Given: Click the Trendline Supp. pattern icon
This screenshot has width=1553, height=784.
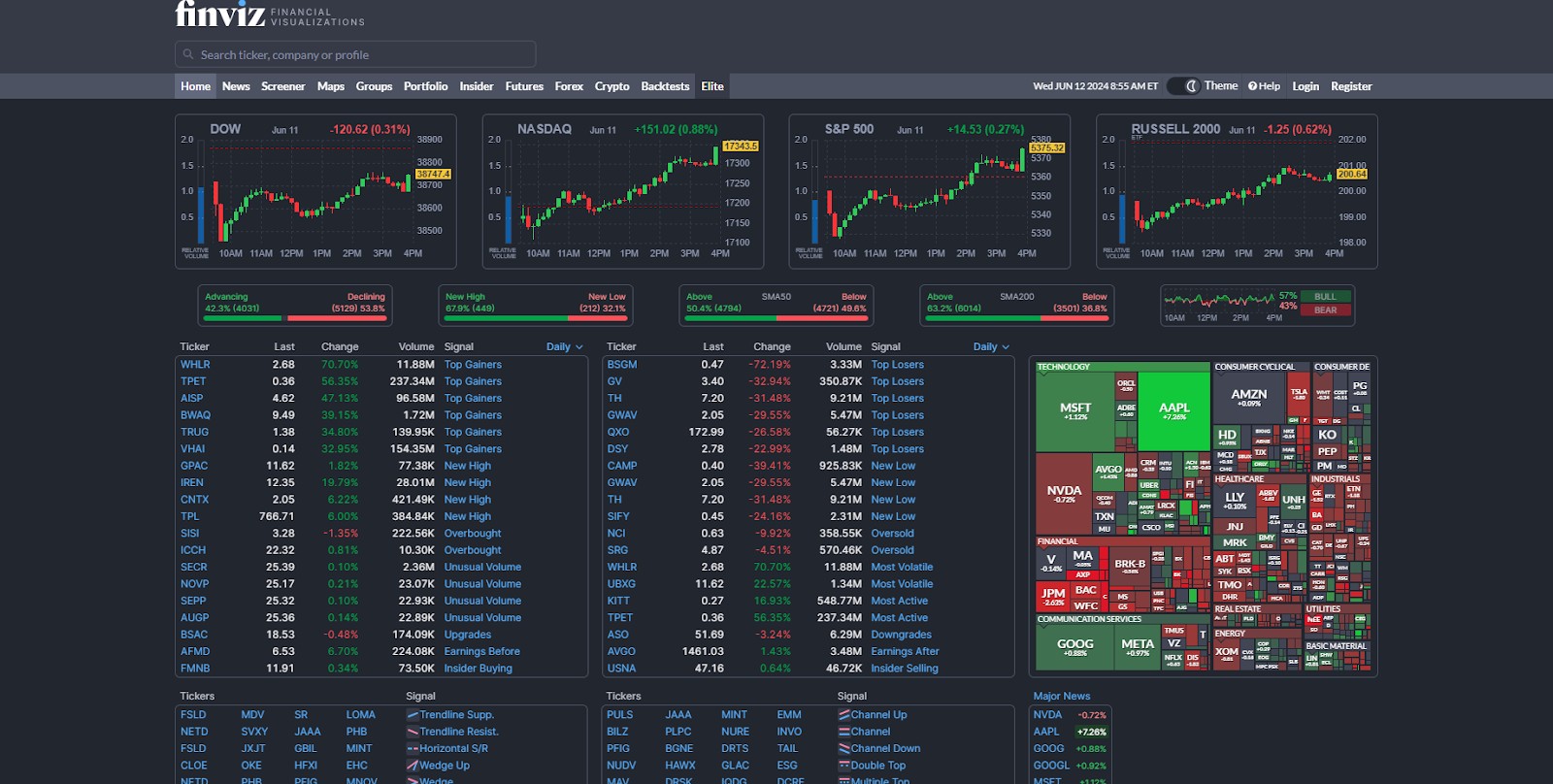Looking at the screenshot, I should point(413,715).
